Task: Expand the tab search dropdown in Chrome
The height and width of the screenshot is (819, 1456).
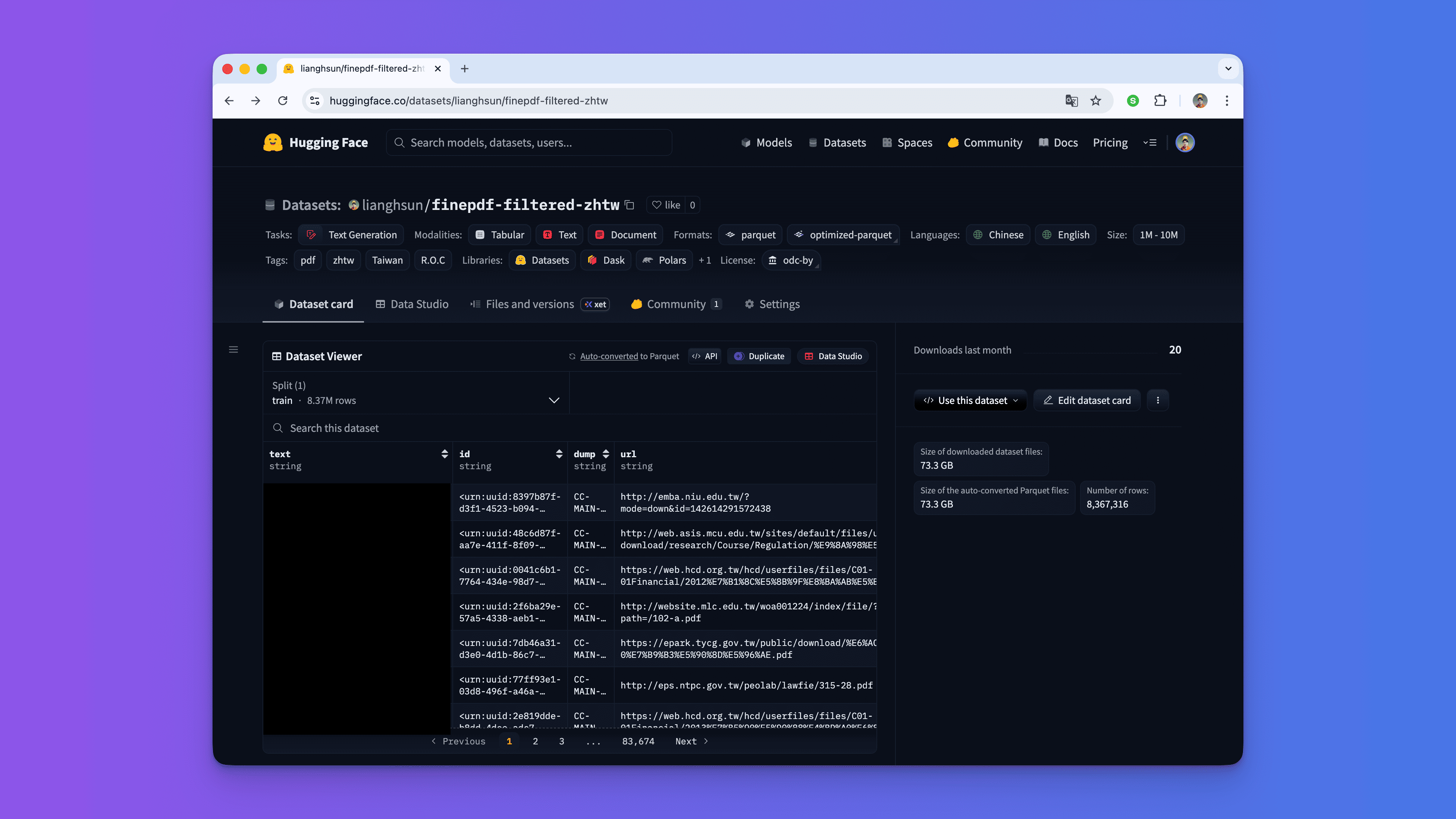Action: pyautogui.click(x=1228, y=68)
